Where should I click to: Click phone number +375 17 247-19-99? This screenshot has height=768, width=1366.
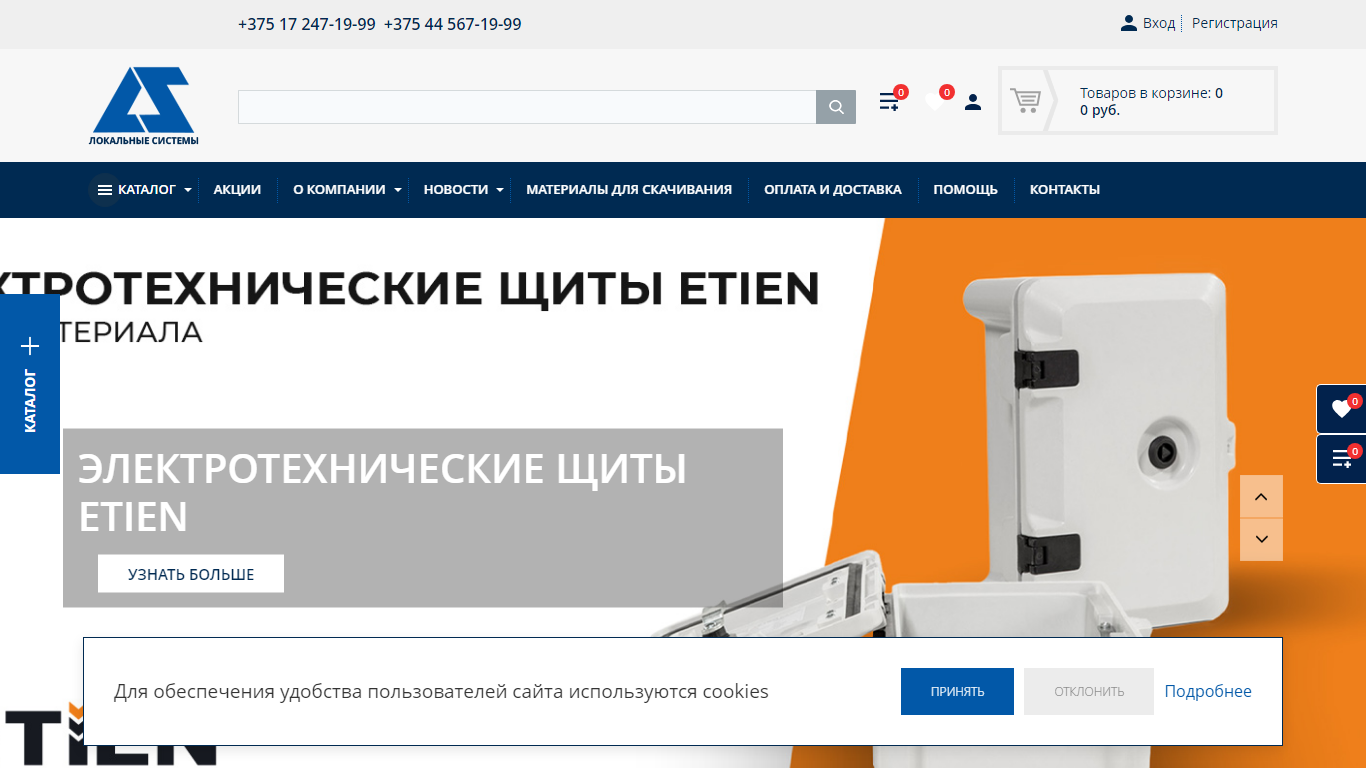307,24
